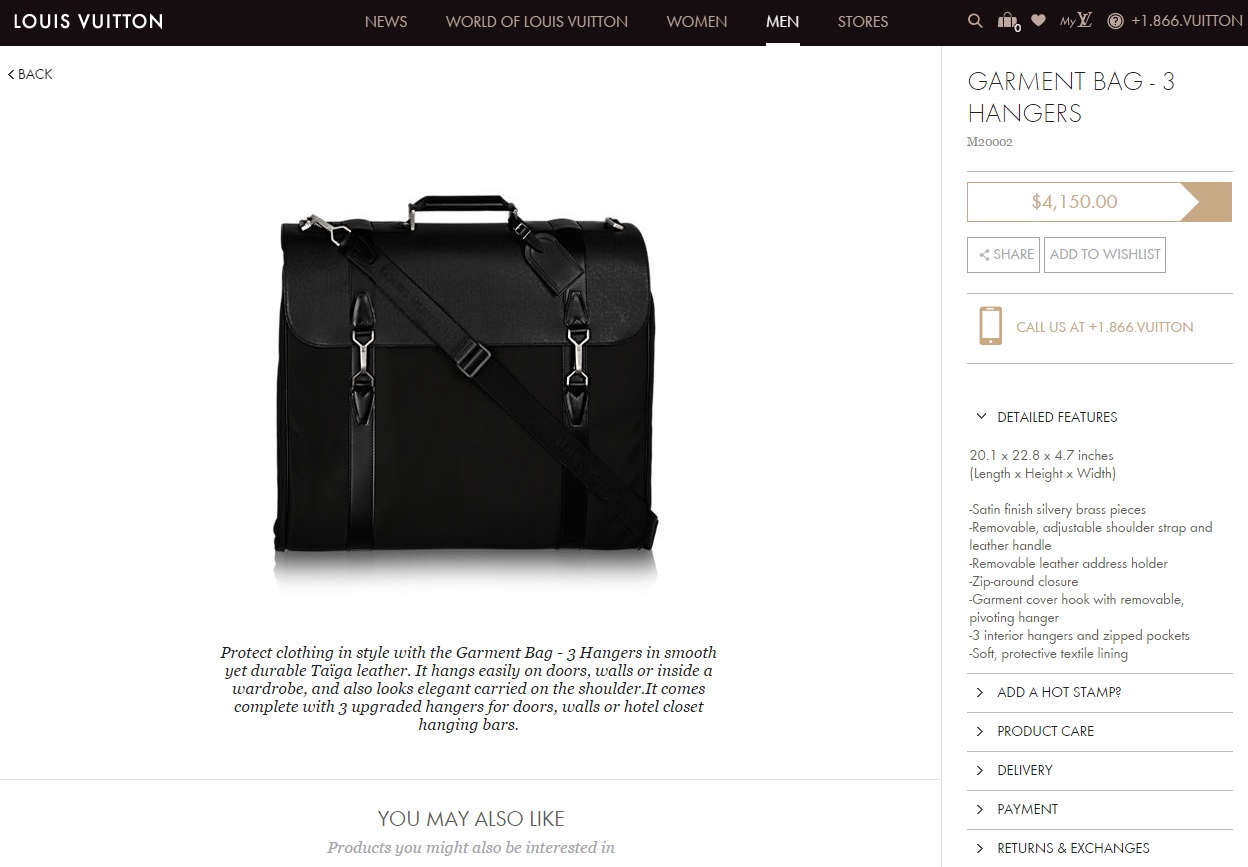Viewport: 1248px width, 867px height.
Task: Open the World of Louis Vuitton menu
Action: click(x=537, y=21)
